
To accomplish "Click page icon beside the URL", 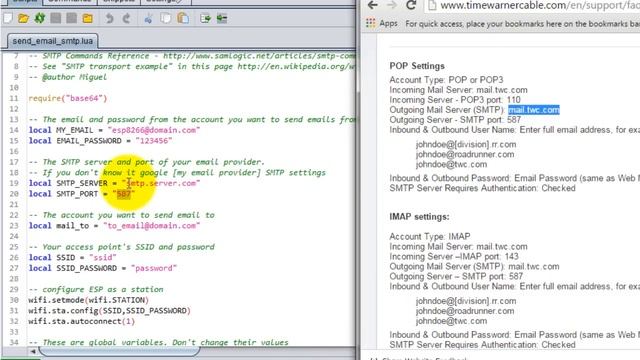I will [432, 6].
